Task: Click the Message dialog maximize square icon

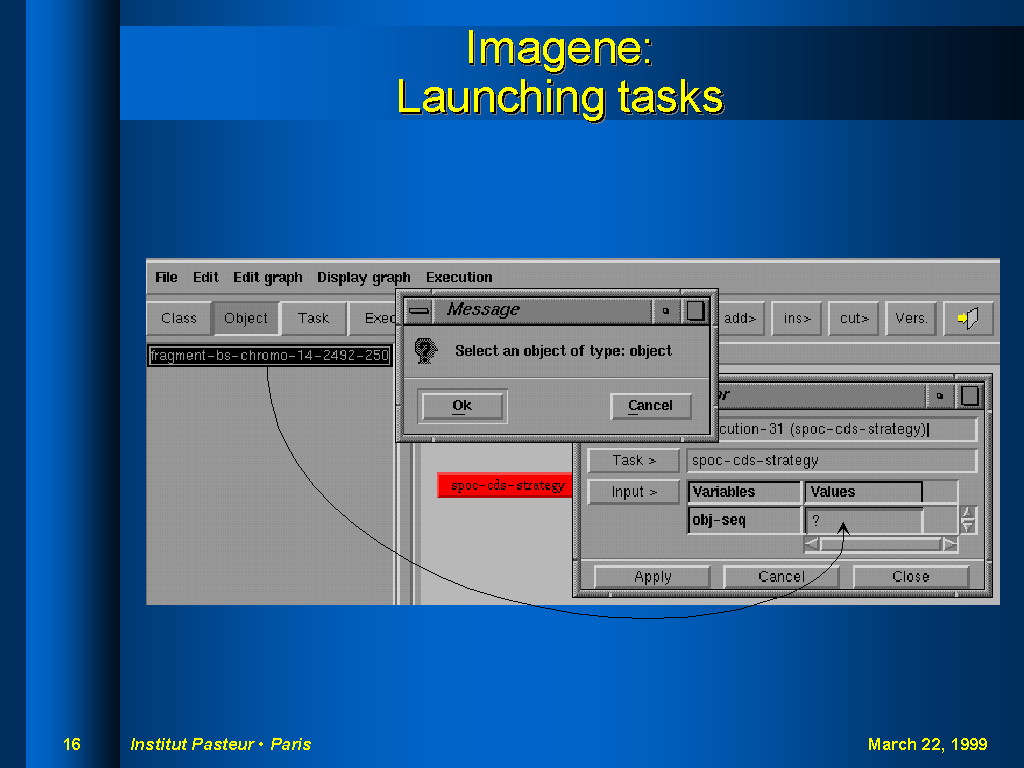Action: point(695,311)
